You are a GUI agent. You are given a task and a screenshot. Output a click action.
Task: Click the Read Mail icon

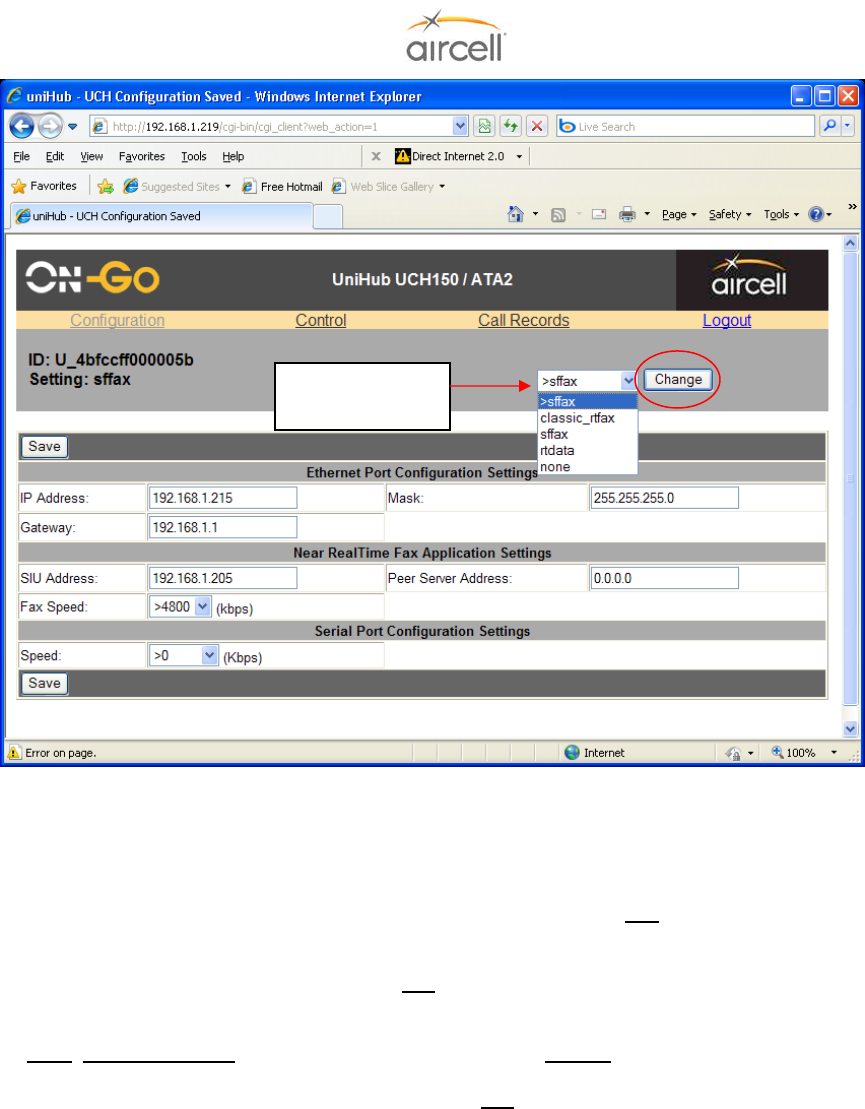(599, 214)
